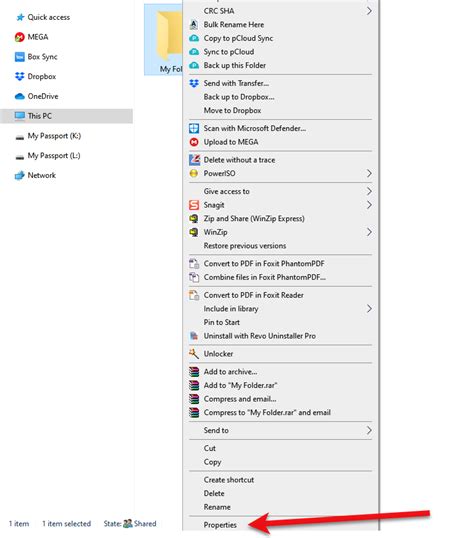Click the Network icon in sidebar
Screen dimensions: 474x538
pyautogui.click(x=20, y=175)
